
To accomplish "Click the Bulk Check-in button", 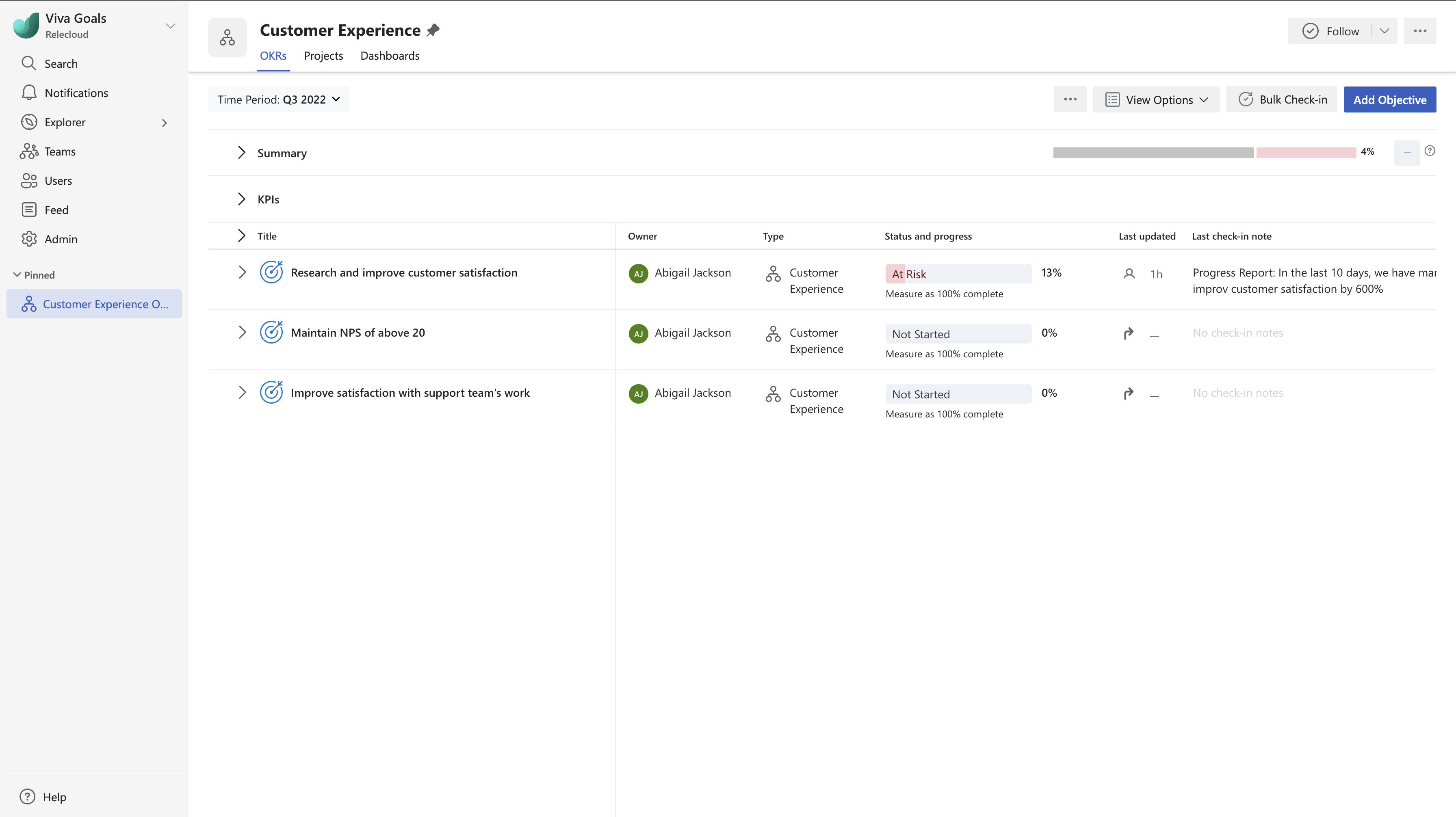I will [x=1281, y=99].
